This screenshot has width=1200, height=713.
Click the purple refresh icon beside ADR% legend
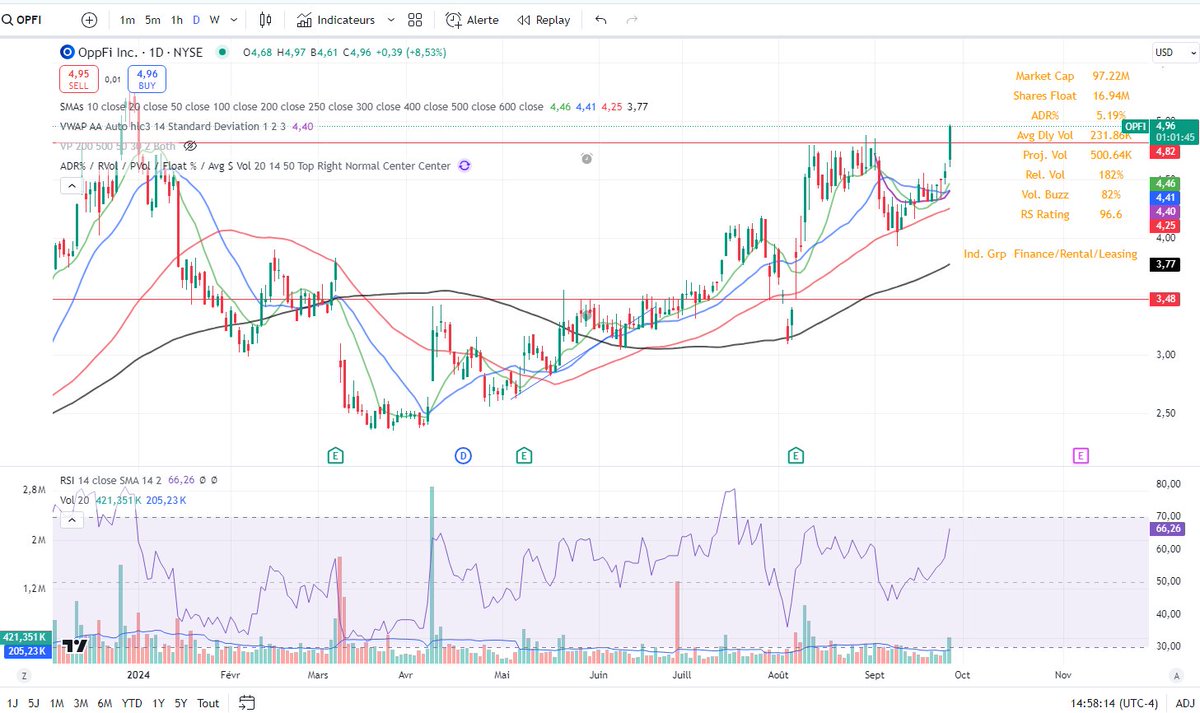click(463, 166)
